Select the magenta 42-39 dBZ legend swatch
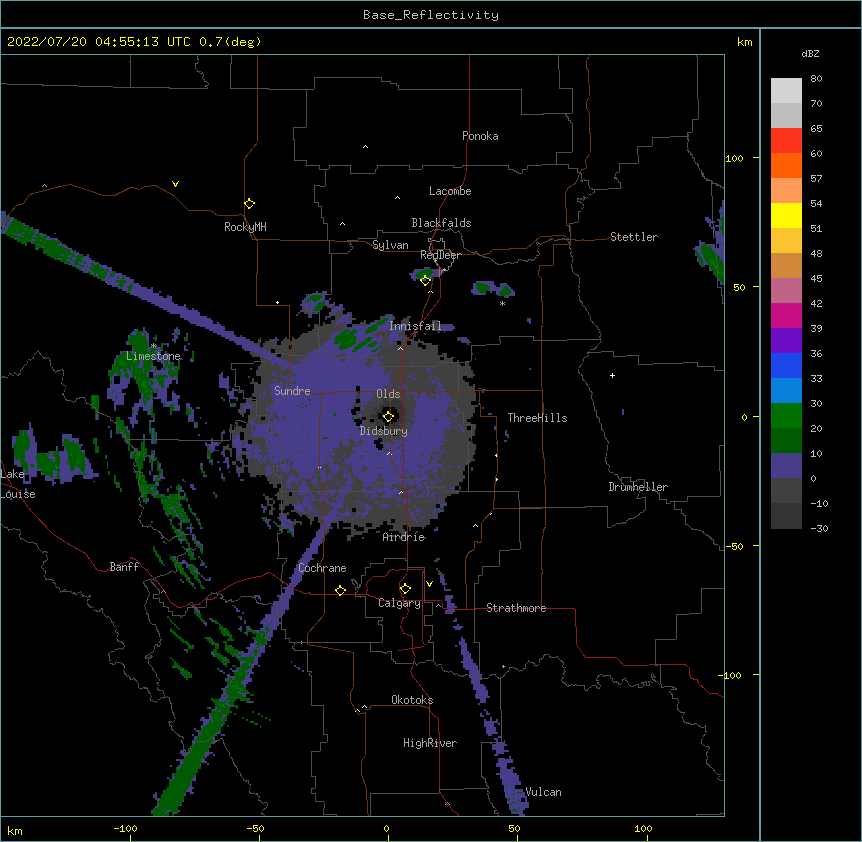Image resolution: width=862 pixels, height=842 pixels. tap(786, 315)
